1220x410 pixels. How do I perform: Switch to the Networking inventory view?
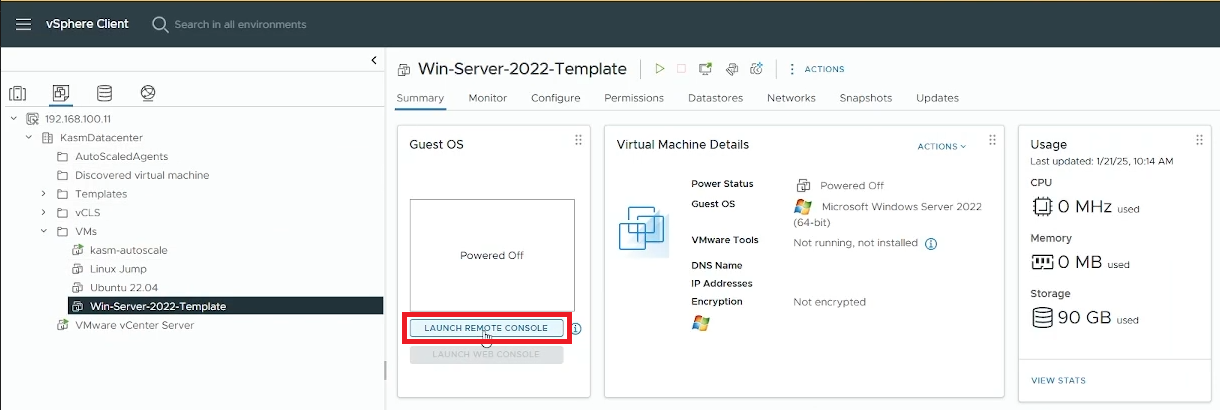pyautogui.click(x=148, y=93)
